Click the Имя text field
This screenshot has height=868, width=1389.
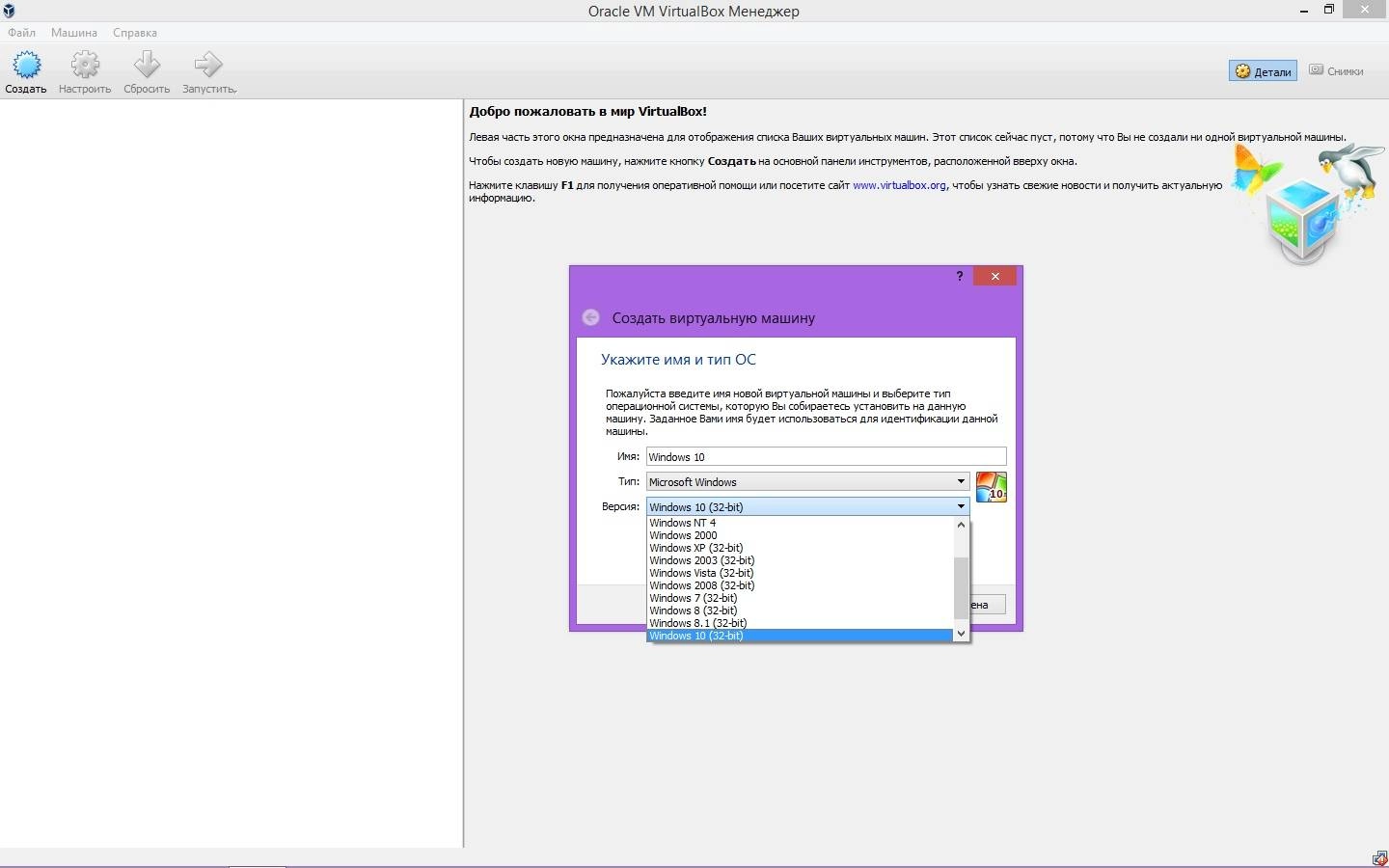[826, 457]
